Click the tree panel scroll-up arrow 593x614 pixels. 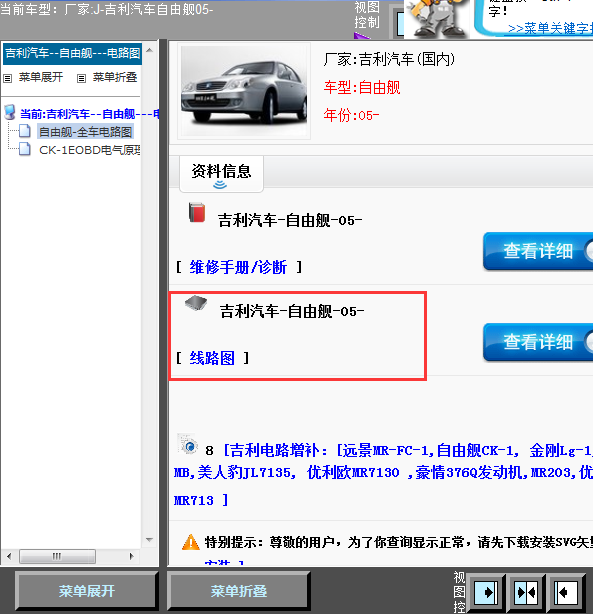point(149,50)
